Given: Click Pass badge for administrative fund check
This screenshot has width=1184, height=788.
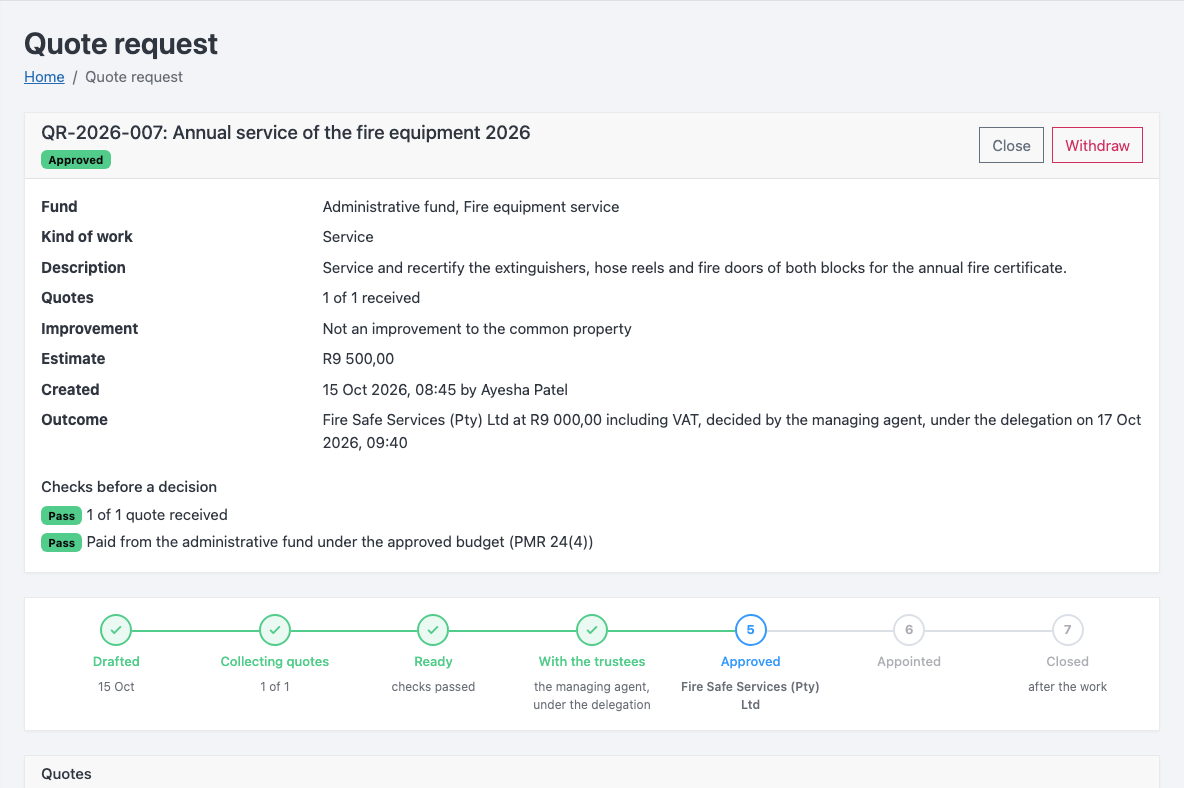Looking at the screenshot, I should point(61,543).
